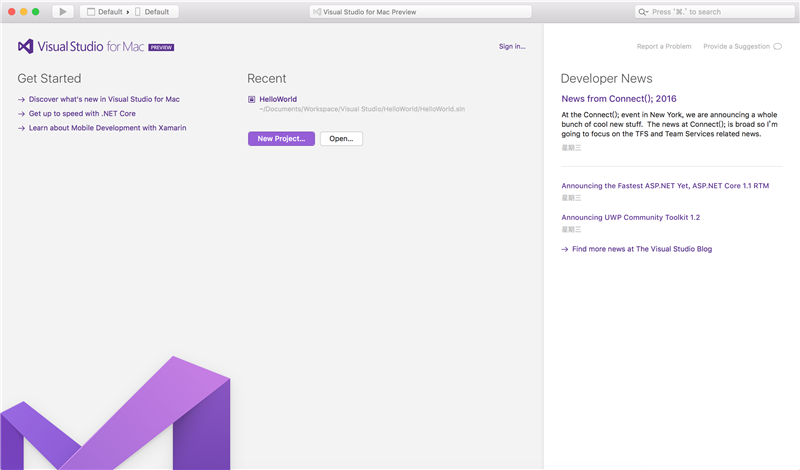Image resolution: width=800 pixels, height=470 pixels.
Task: Click the HelloWorld.sln path text
Action: click(362, 109)
